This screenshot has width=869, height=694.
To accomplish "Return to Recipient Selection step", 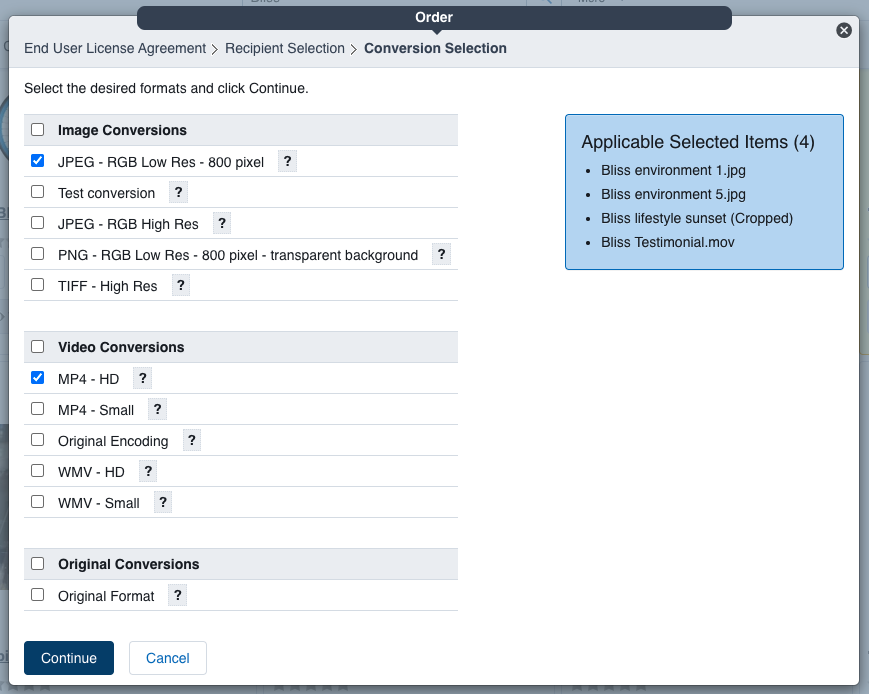I will [x=284, y=48].
